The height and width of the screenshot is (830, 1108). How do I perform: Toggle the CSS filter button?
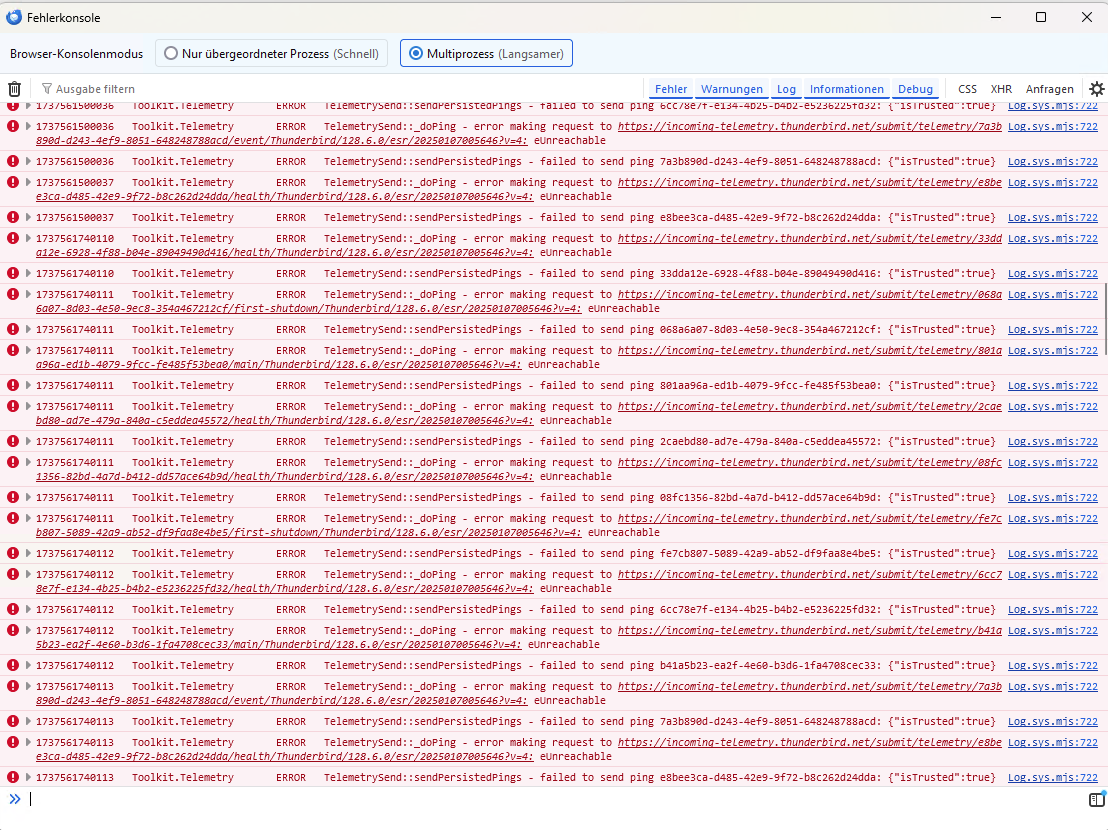(x=967, y=89)
